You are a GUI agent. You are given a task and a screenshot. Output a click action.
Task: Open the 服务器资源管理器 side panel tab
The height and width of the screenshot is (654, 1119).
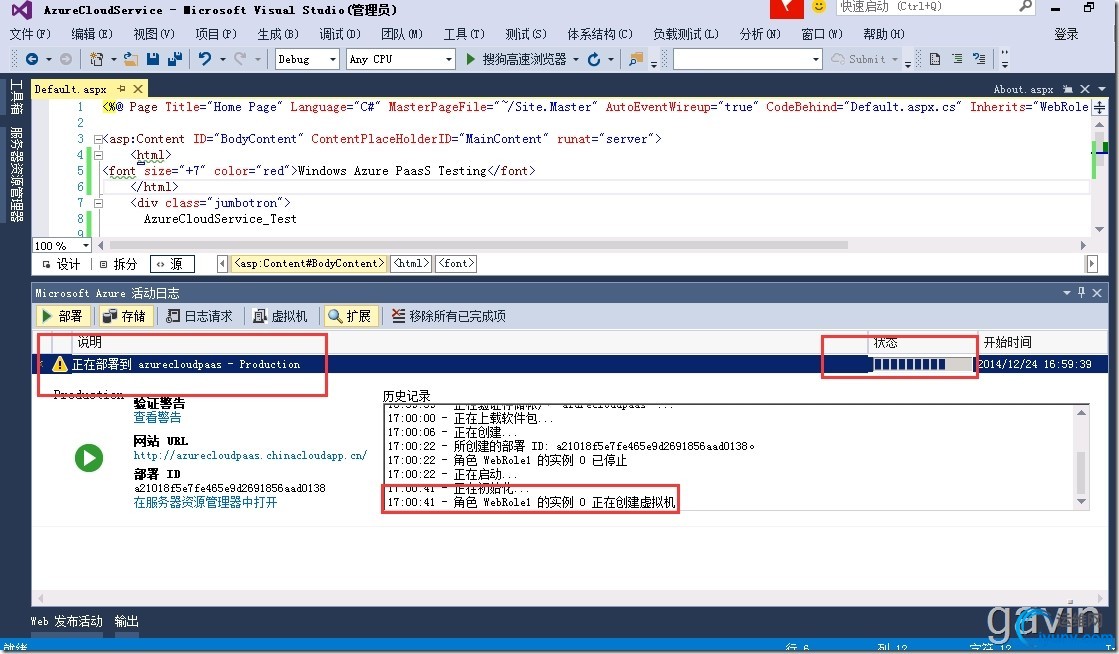point(16,174)
